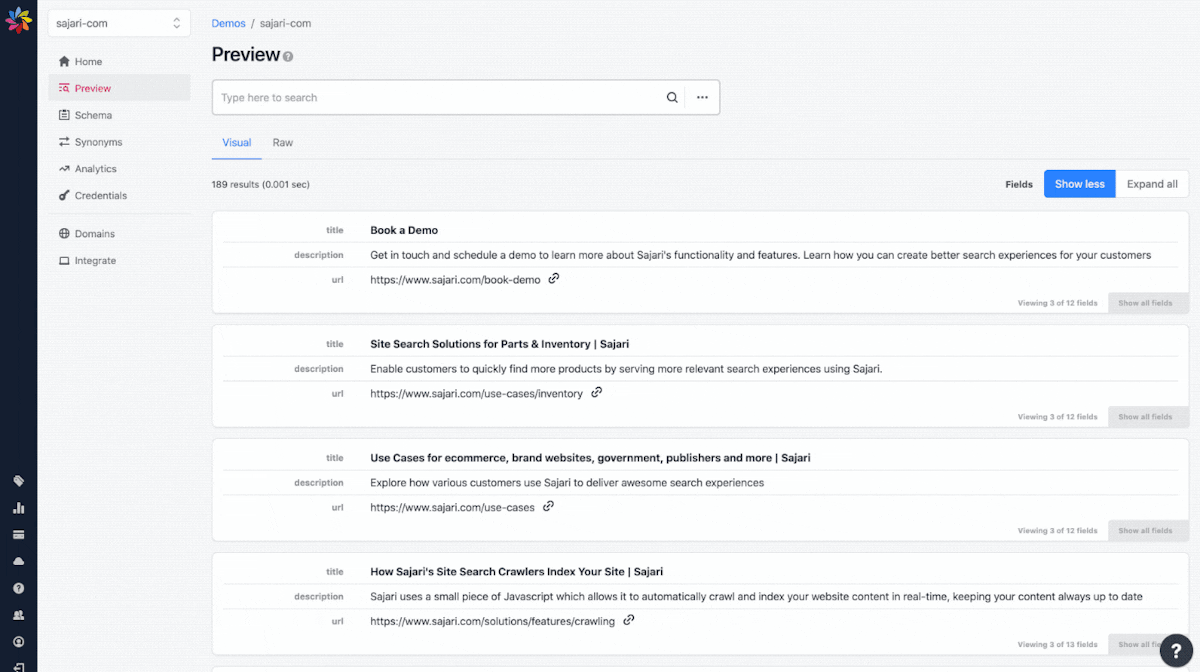
Task: Open the user account circle icon
Action: point(18,642)
